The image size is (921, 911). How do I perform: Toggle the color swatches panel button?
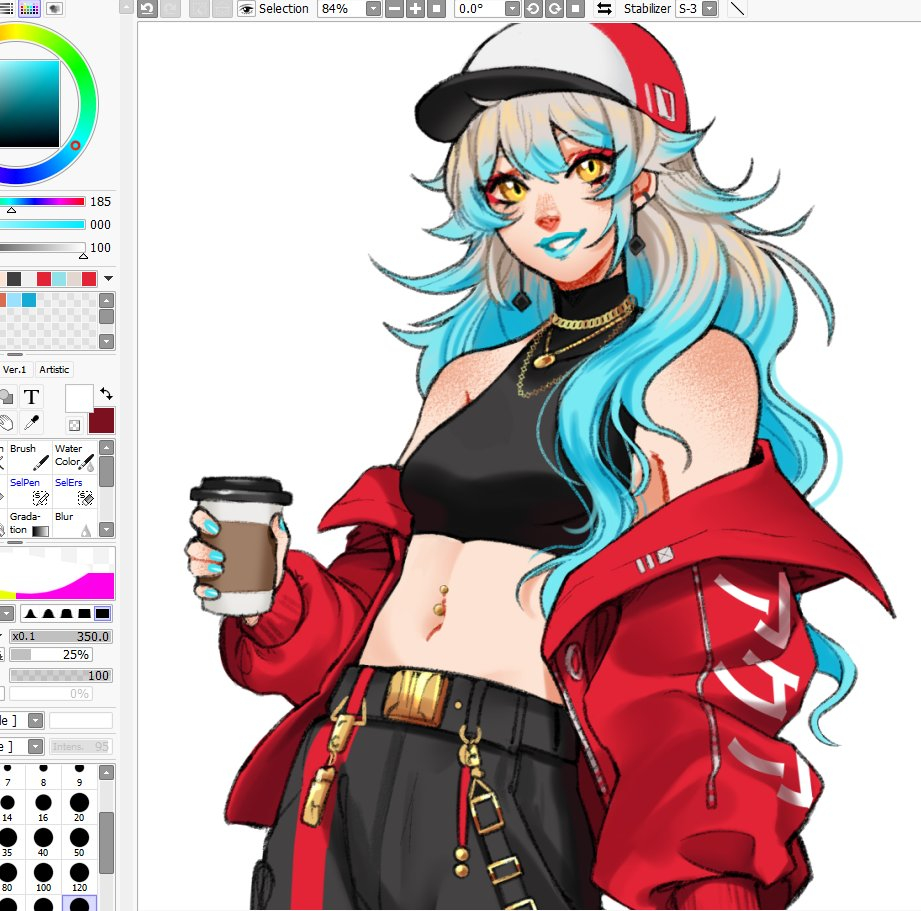29,8
